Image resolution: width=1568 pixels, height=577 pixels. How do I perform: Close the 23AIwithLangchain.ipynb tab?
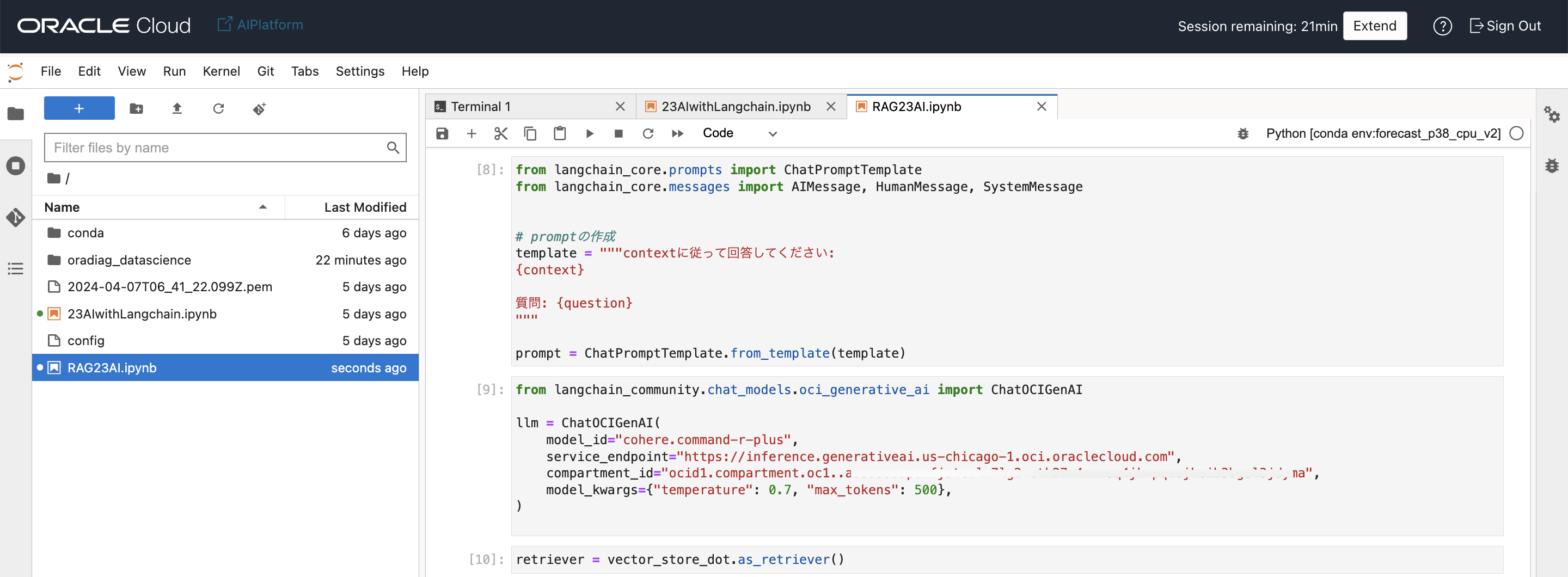pos(831,107)
